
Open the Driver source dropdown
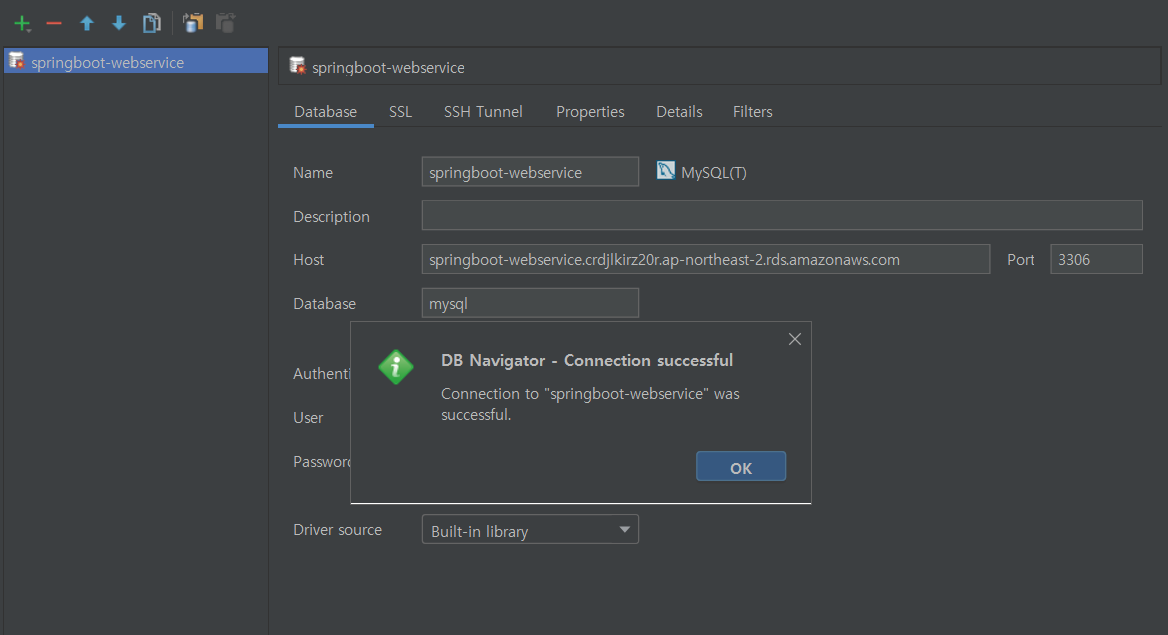(530, 530)
